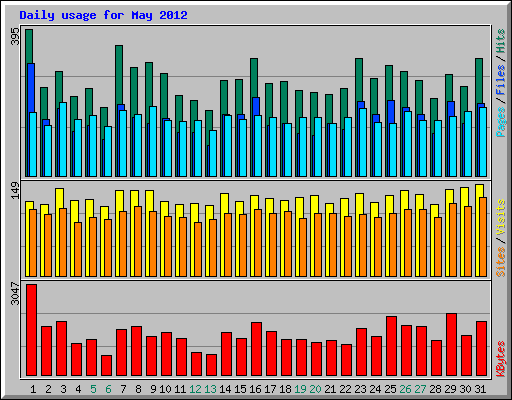The height and width of the screenshot is (400, 512).
Task: Click the Visits legend label
Action: click(x=500, y=217)
